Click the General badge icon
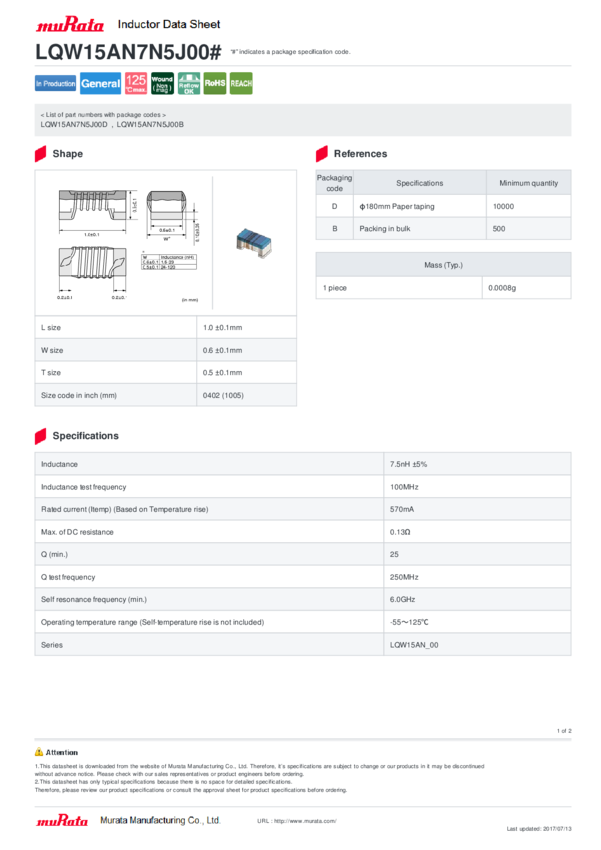601x850 pixels. 100,83
